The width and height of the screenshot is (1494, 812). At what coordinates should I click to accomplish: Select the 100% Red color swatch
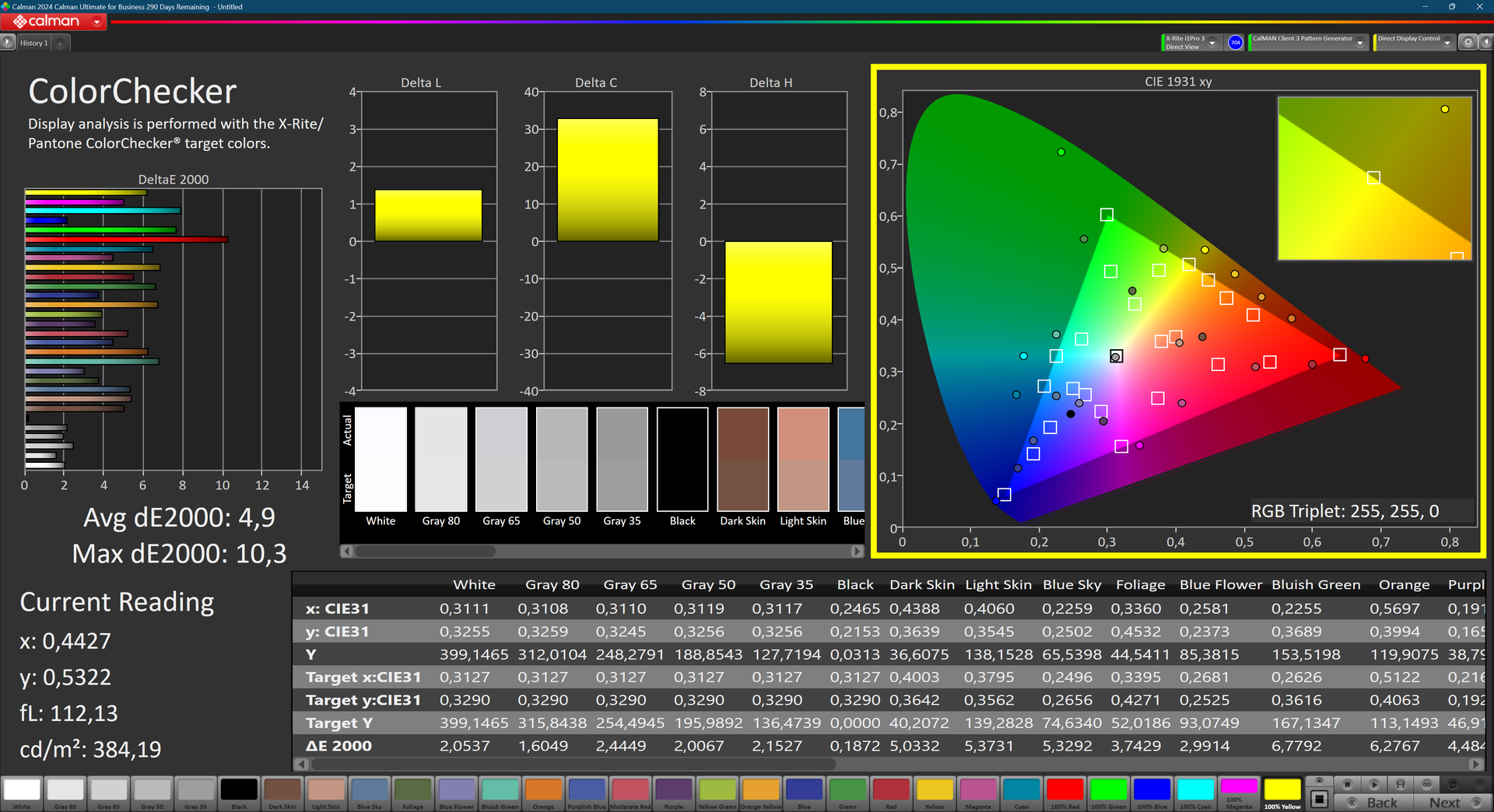[x=1064, y=791]
